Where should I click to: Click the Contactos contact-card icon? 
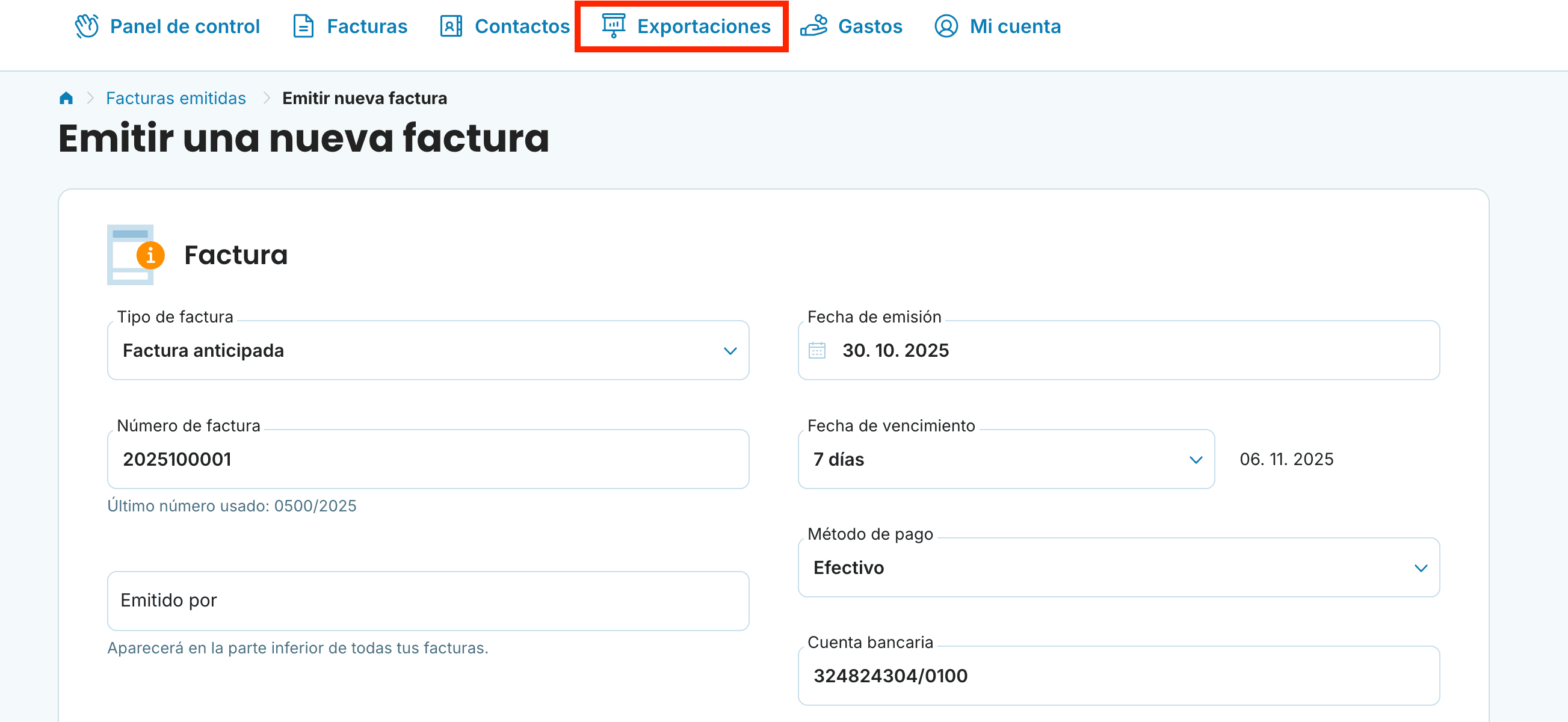point(451,25)
